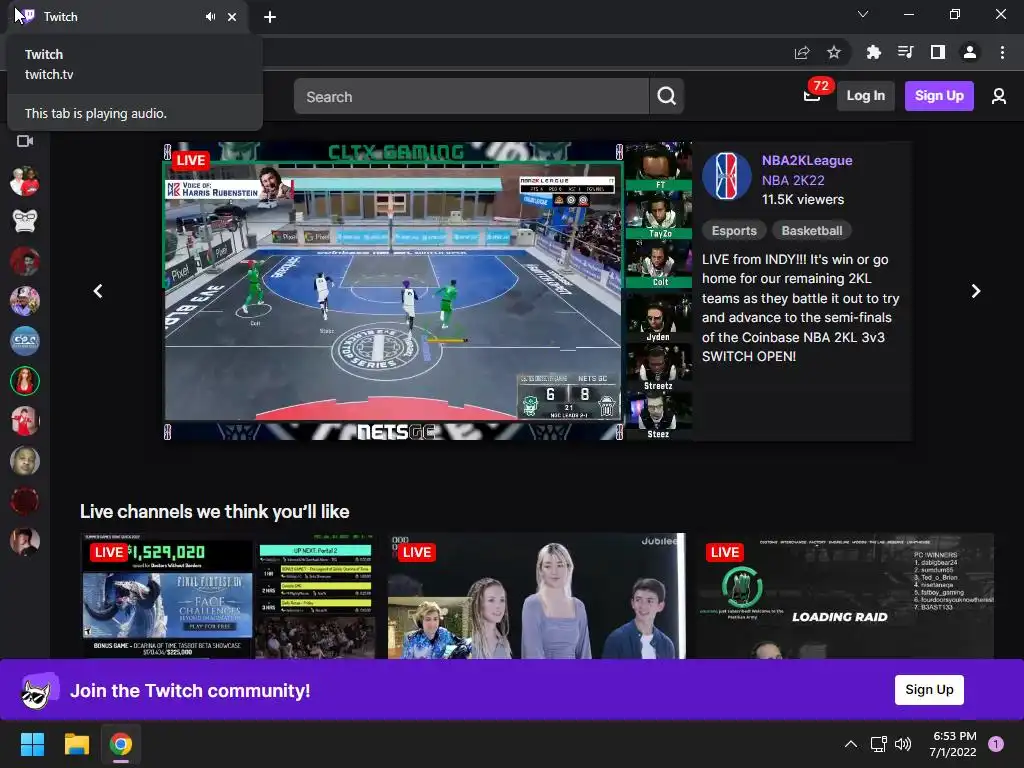1024x768 pixels.
Task: Select the Esports tag
Action: pyautogui.click(x=734, y=231)
